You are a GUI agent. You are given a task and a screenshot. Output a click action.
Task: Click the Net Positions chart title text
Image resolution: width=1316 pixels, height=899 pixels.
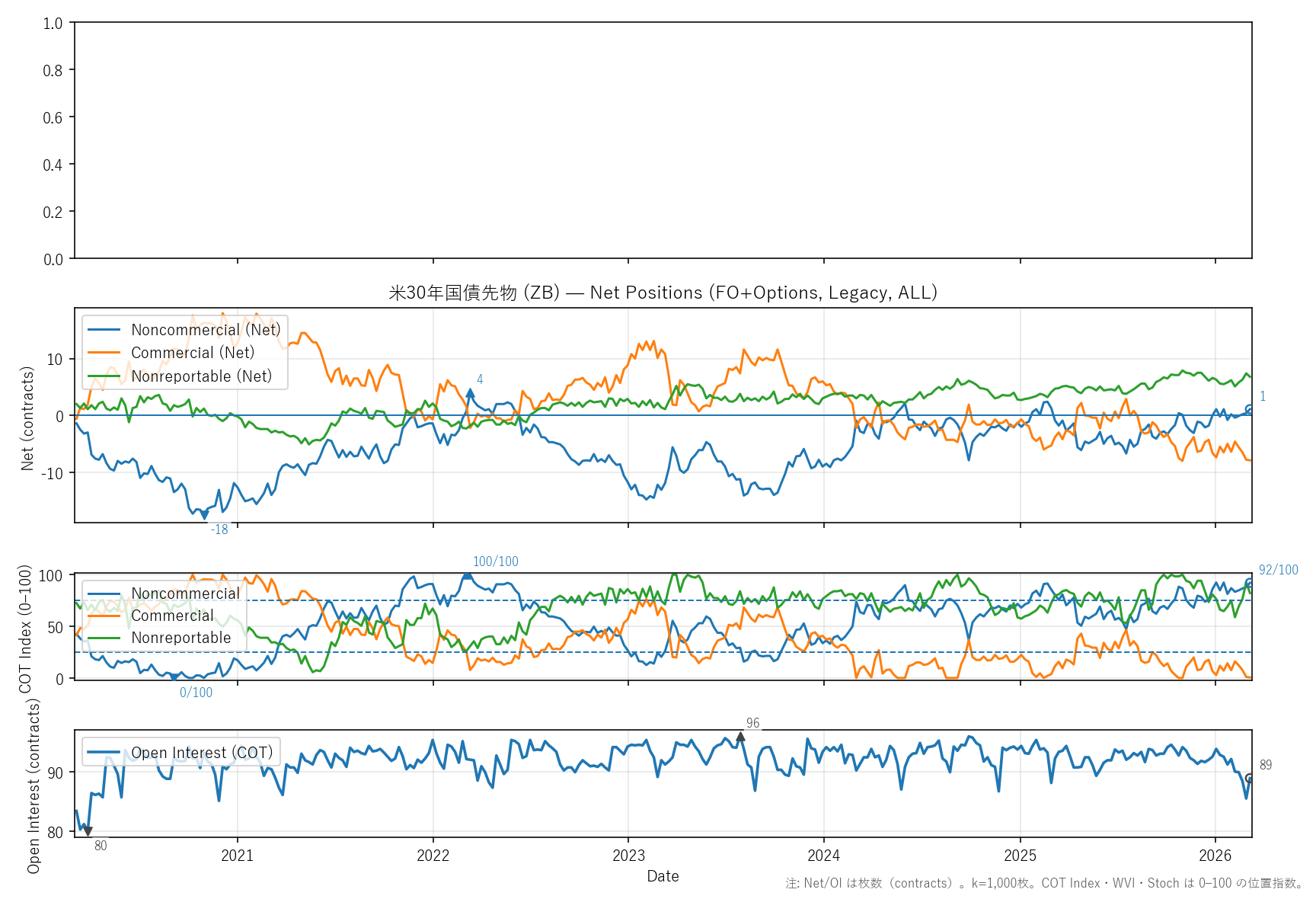[663, 293]
